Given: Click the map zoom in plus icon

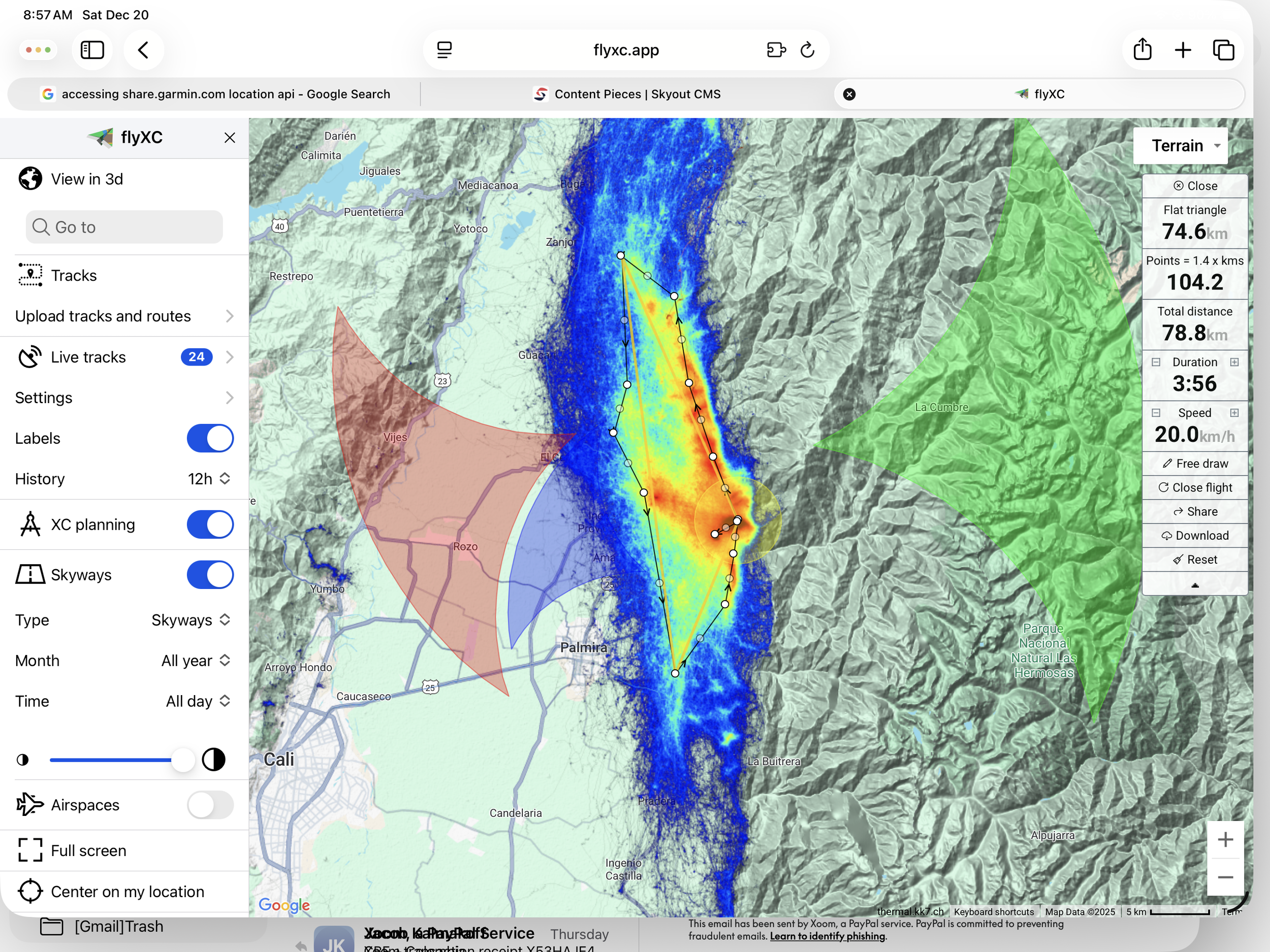Looking at the screenshot, I should [1225, 839].
